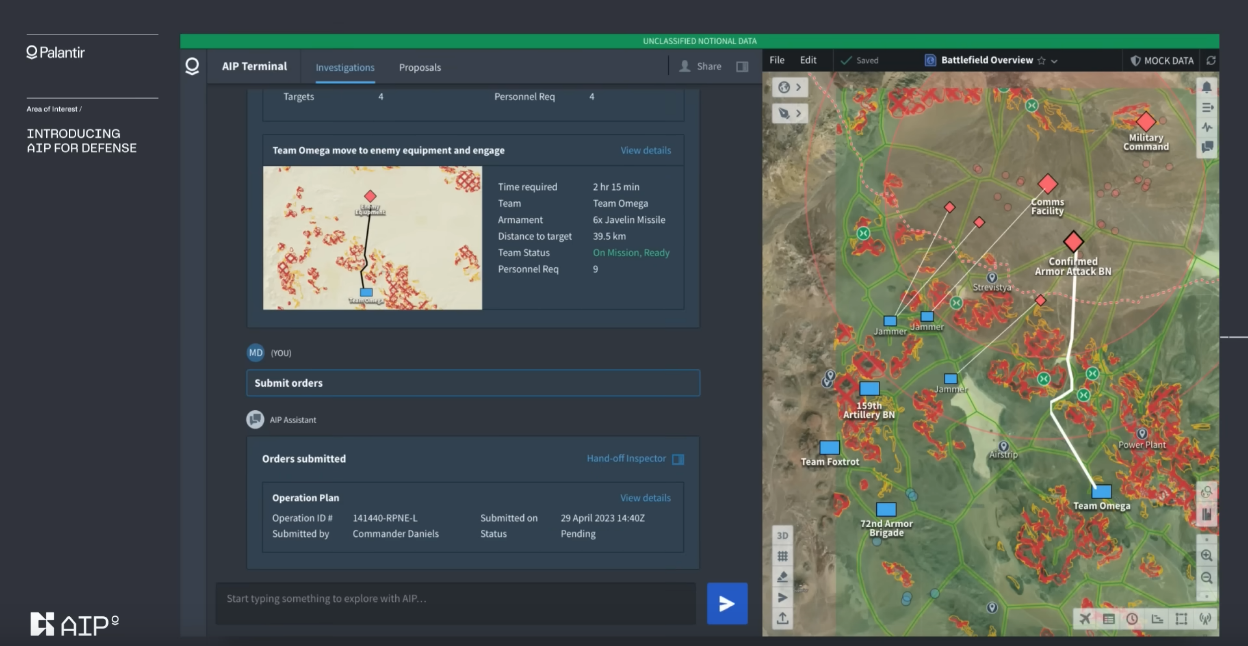Expand the globe layers panel chevron
Screen dimensions: 1248x646
pos(799,87)
